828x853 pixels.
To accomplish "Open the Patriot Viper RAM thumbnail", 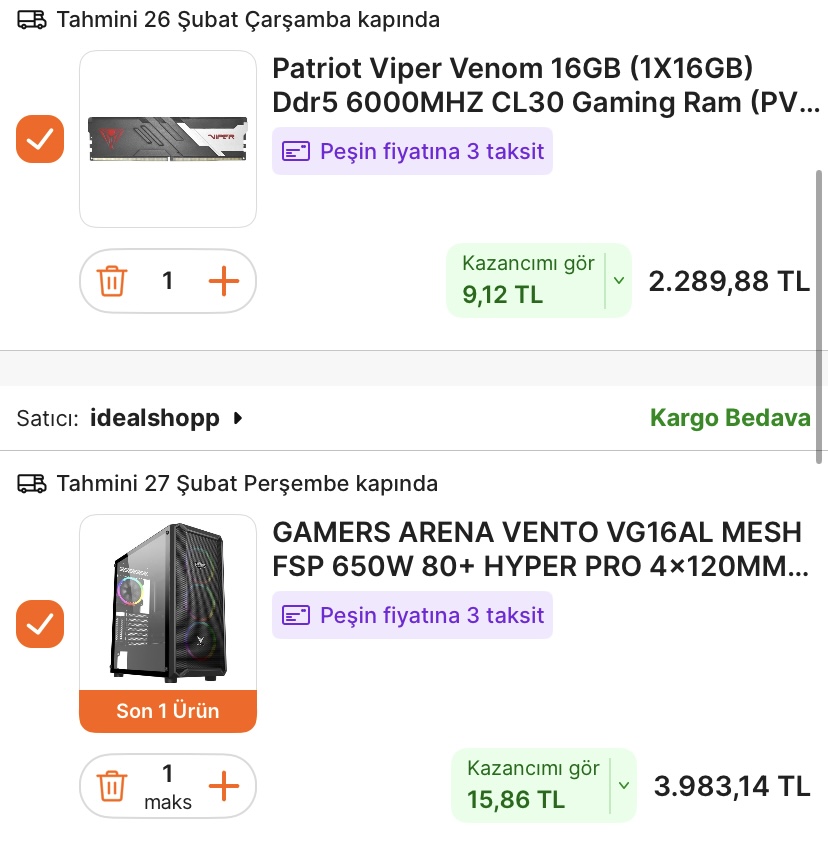I will click(x=168, y=139).
